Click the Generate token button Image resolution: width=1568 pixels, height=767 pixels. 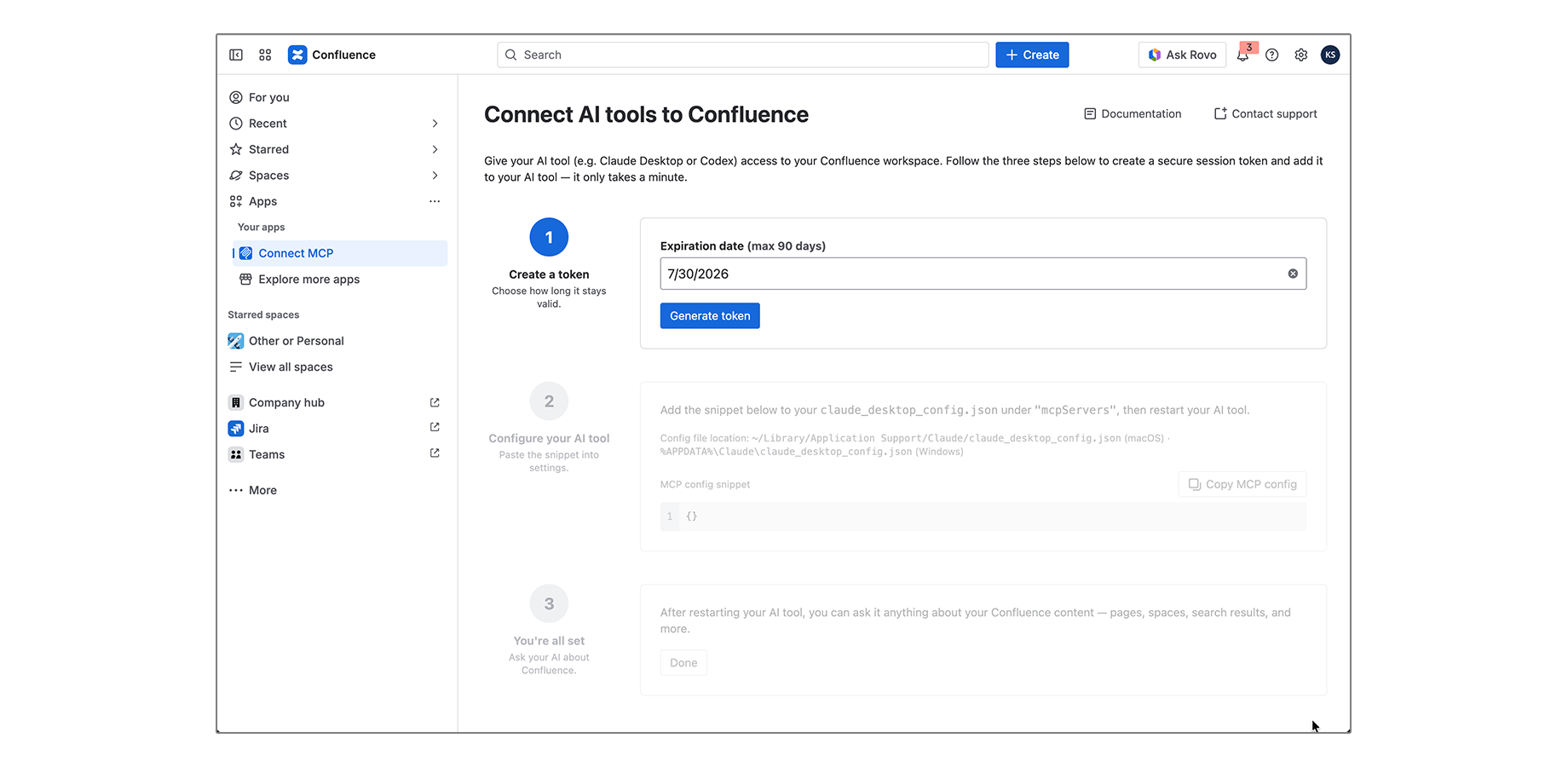[710, 316]
